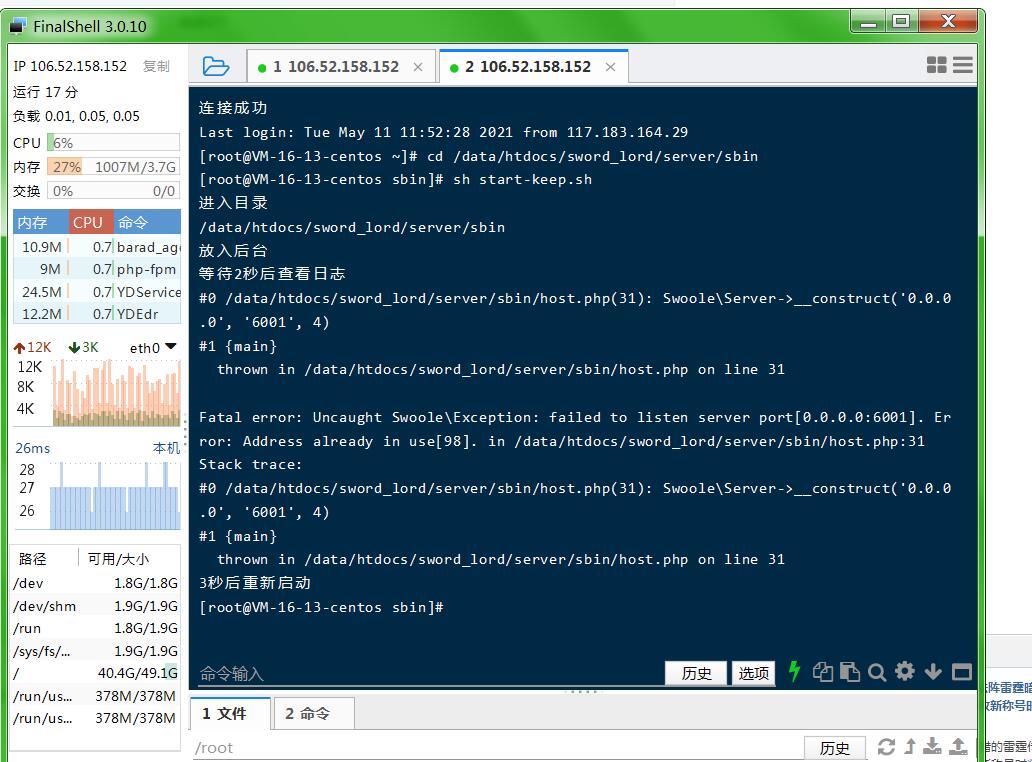This screenshot has height=762, width=1032.
Task: Open terminal search with magnifier icon
Action: [877, 672]
